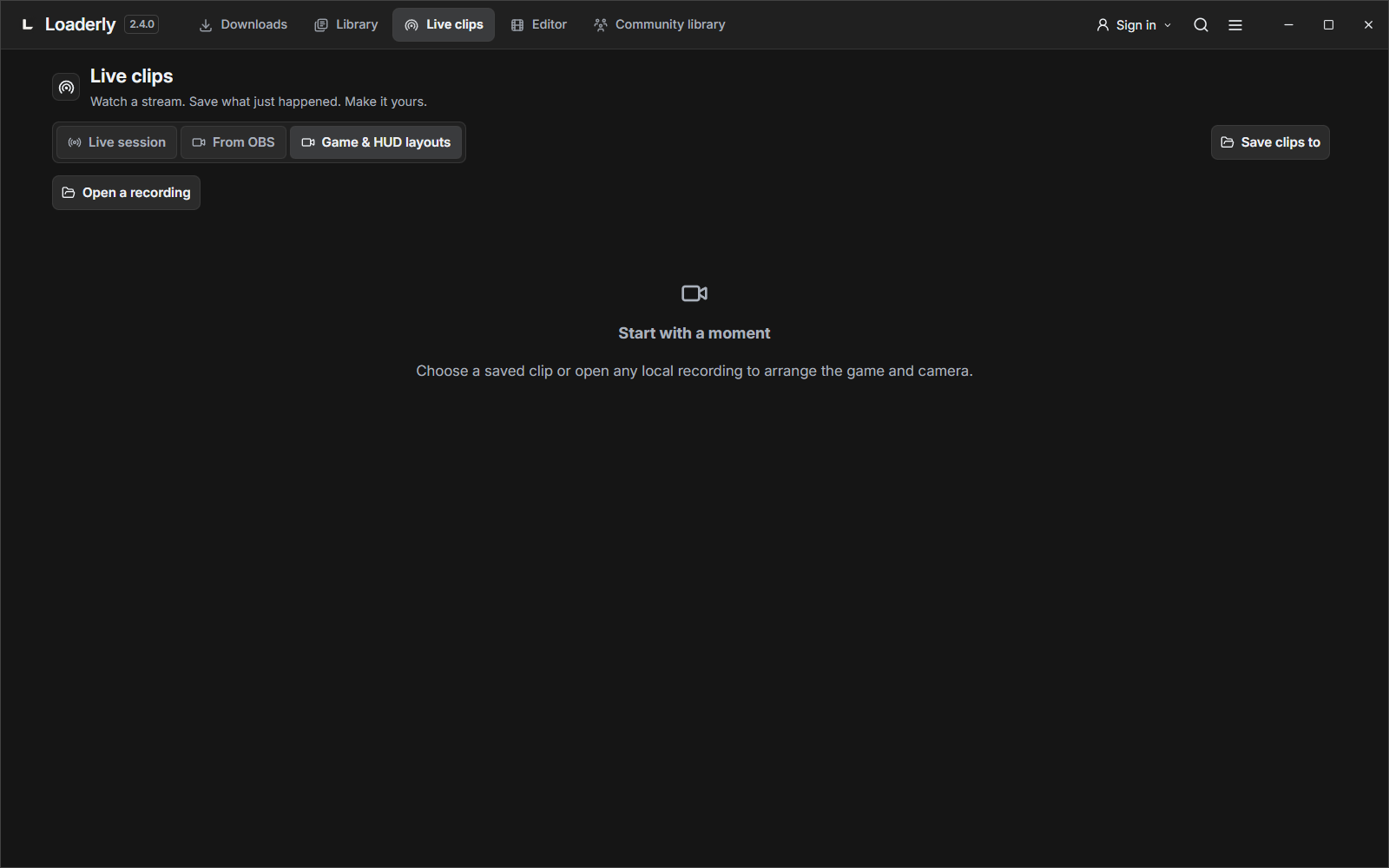Maximize the Loaderly window
This screenshot has width=1389, height=868.
1328,25
